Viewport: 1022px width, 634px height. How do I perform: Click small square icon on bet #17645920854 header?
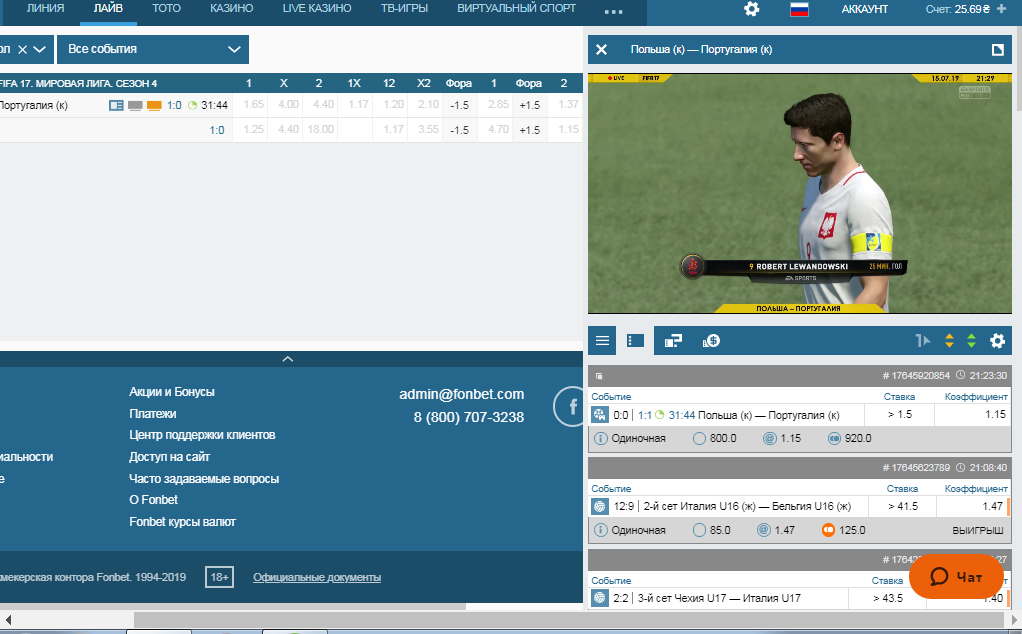[x=599, y=376]
